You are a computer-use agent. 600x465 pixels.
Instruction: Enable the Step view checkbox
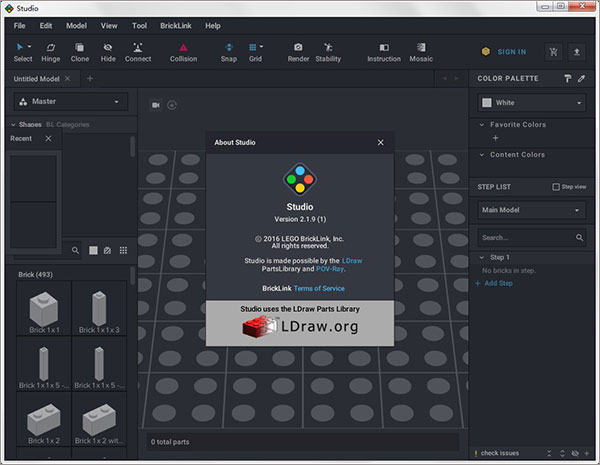click(x=556, y=187)
